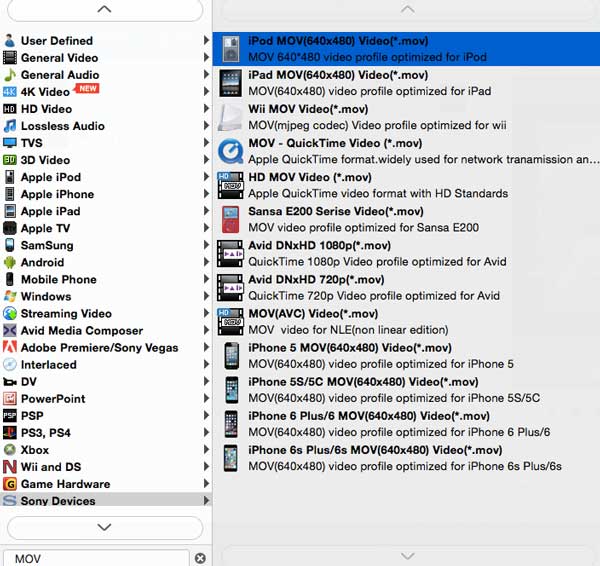Choose Sansa E200 Serise Video profile
This screenshot has width=600, height=566.
[x=406, y=219]
